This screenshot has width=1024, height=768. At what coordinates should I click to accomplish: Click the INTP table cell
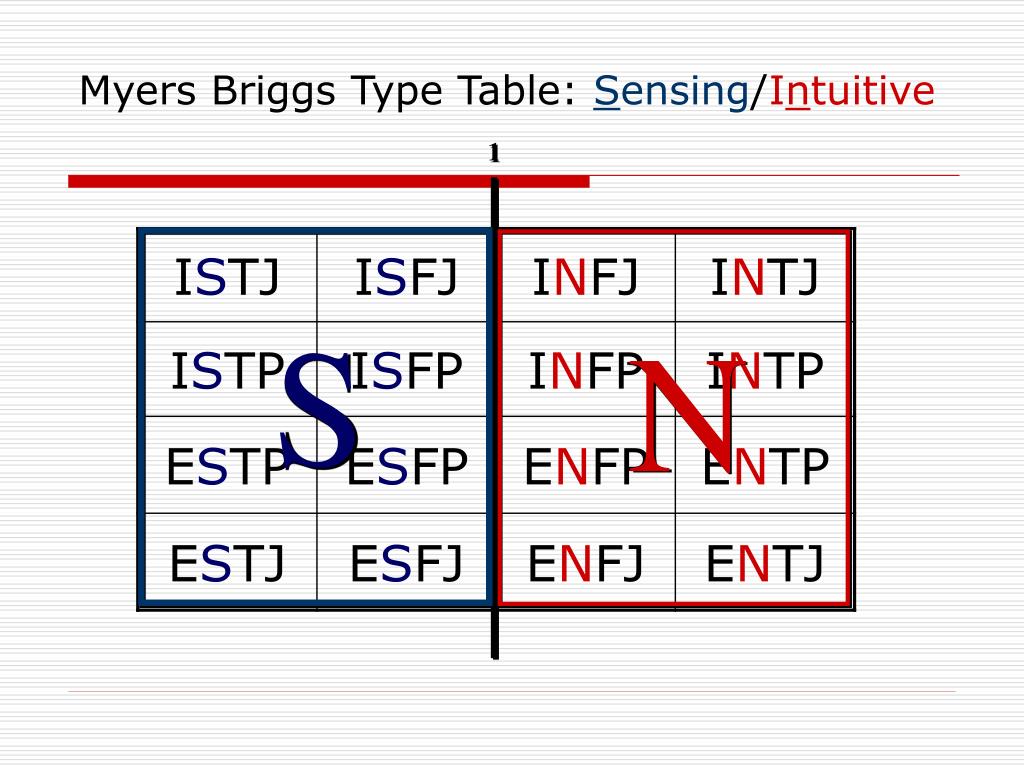pyautogui.click(x=761, y=370)
